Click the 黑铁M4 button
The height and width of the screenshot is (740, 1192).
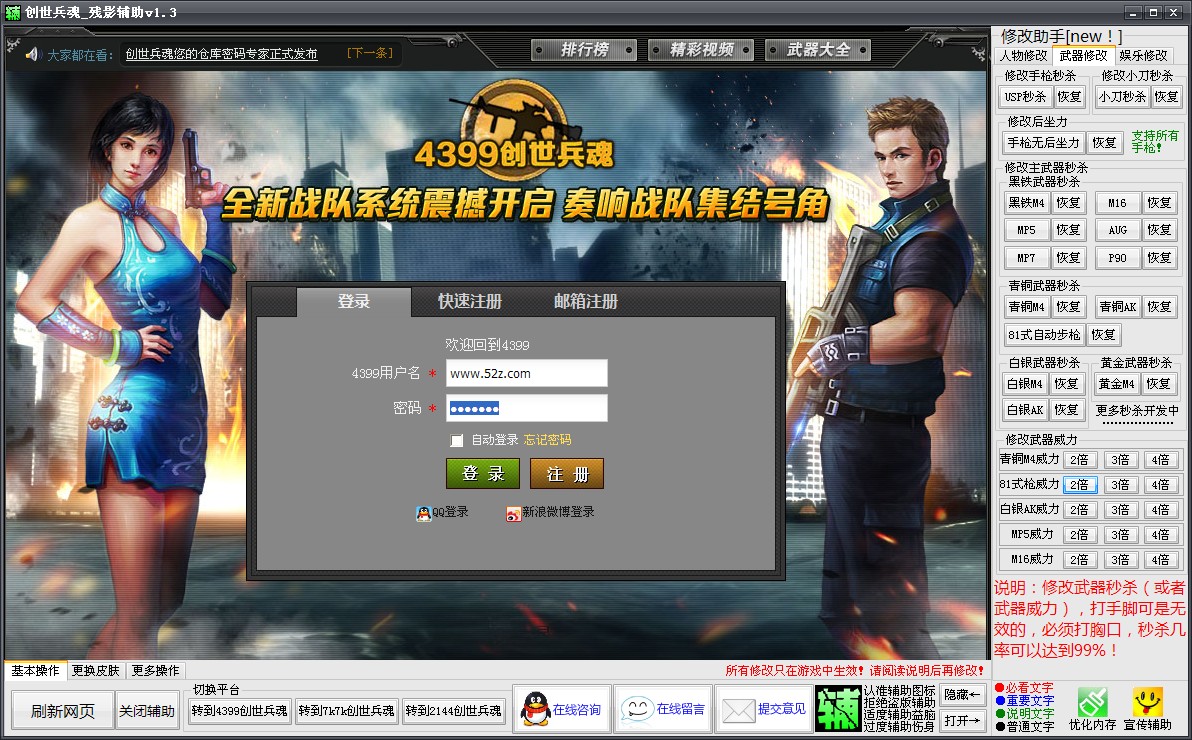pyautogui.click(x=1026, y=202)
